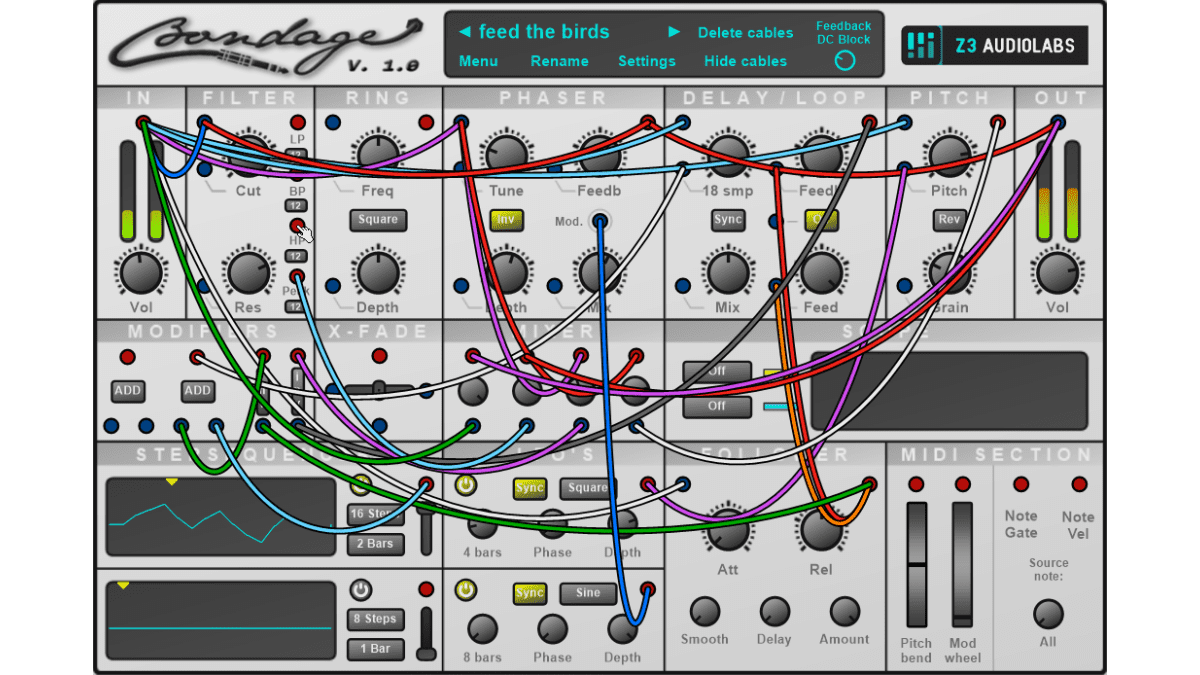Click Delete cables
This screenshot has height=675, width=1200.
pos(745,33)
